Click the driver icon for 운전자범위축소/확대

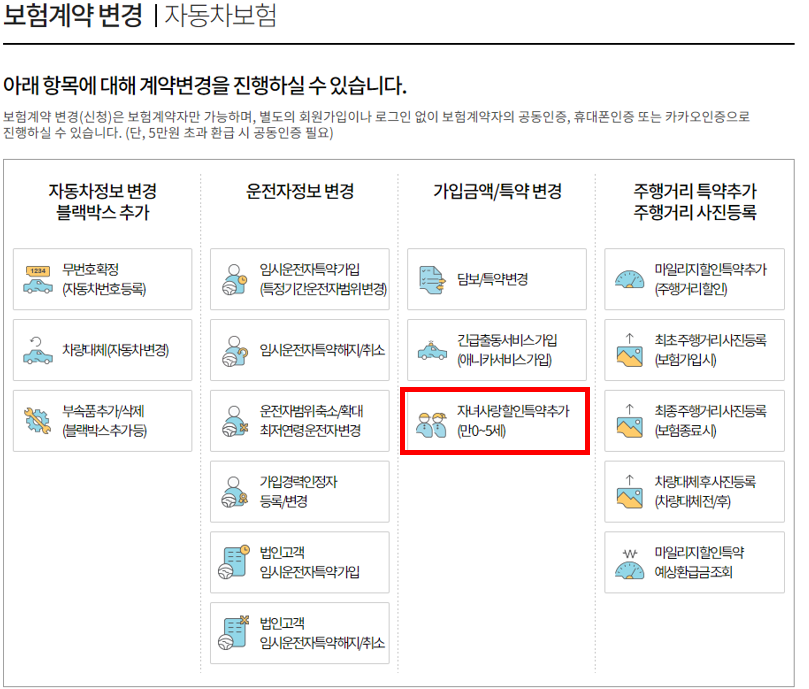click(x=235, y=421)
